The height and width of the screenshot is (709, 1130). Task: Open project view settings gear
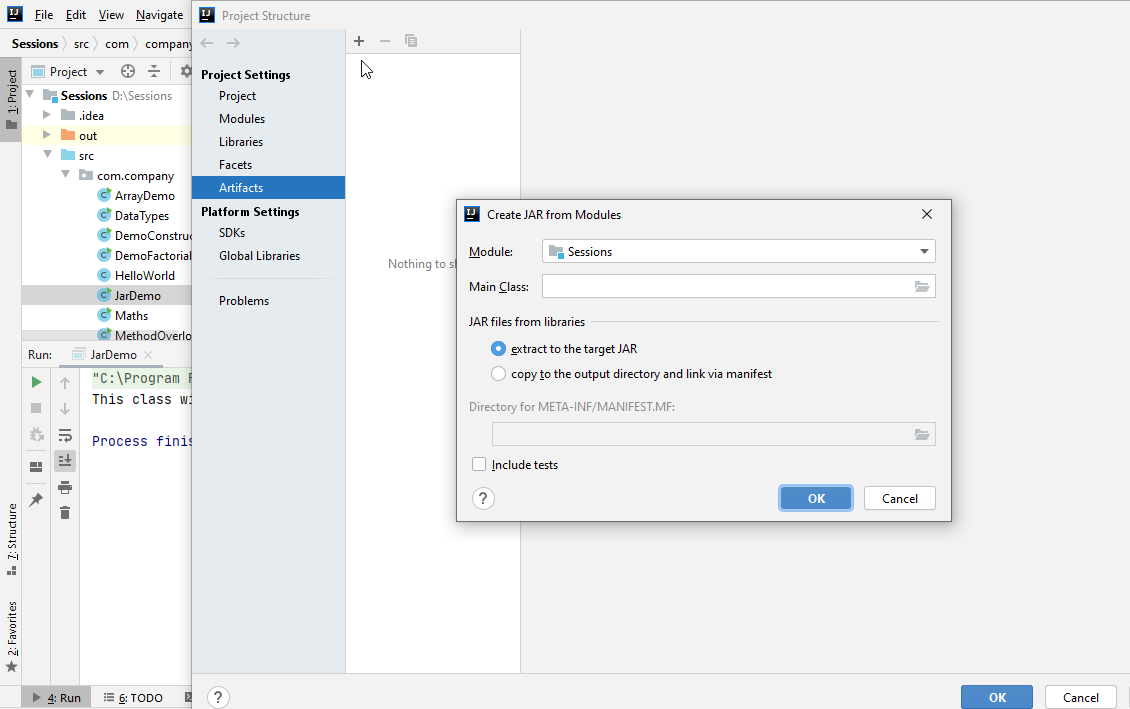(x=184, y=71)
